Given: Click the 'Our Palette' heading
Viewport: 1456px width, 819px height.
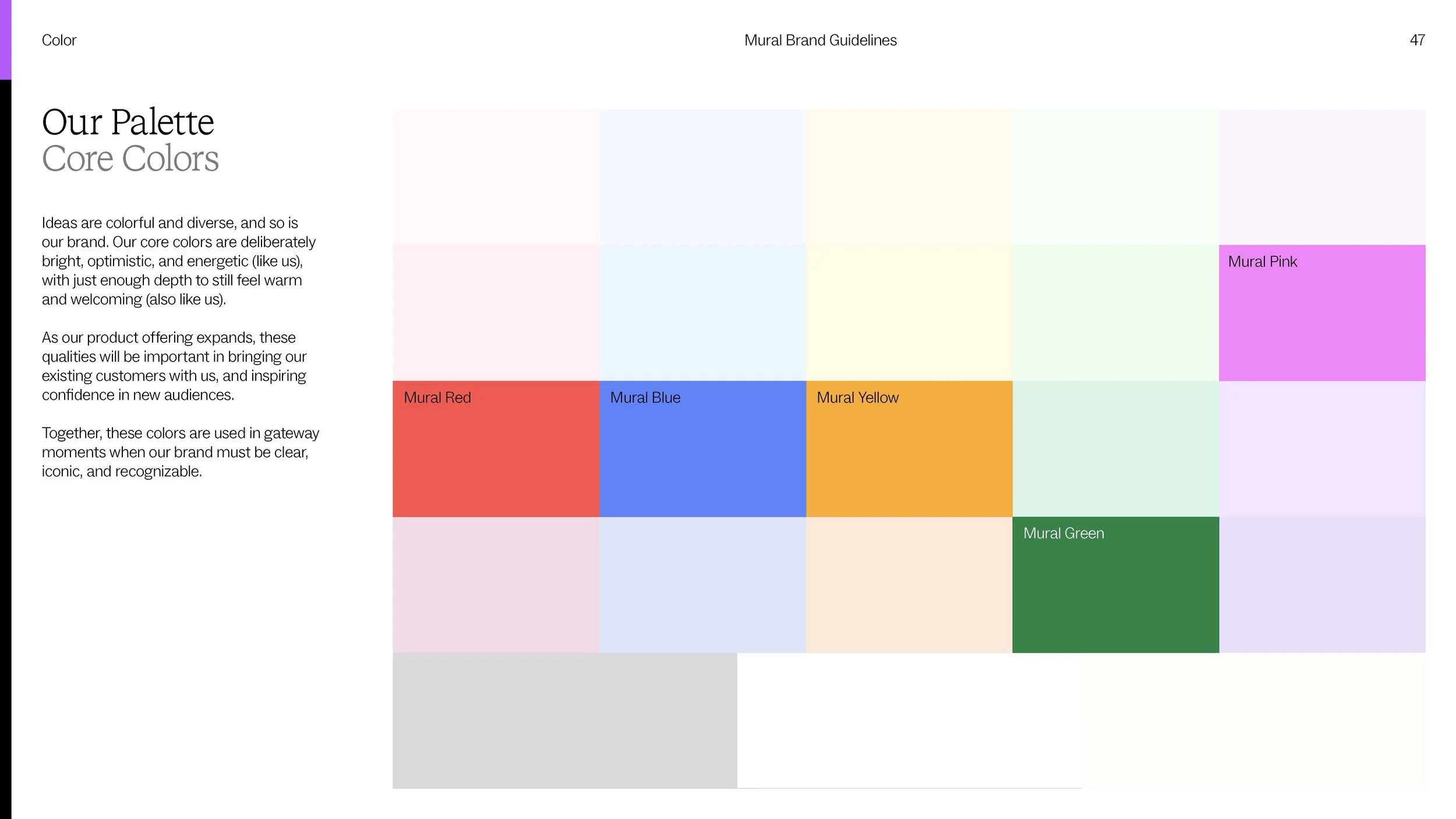Looking at the screenshot, I should [x=128, y=122].
